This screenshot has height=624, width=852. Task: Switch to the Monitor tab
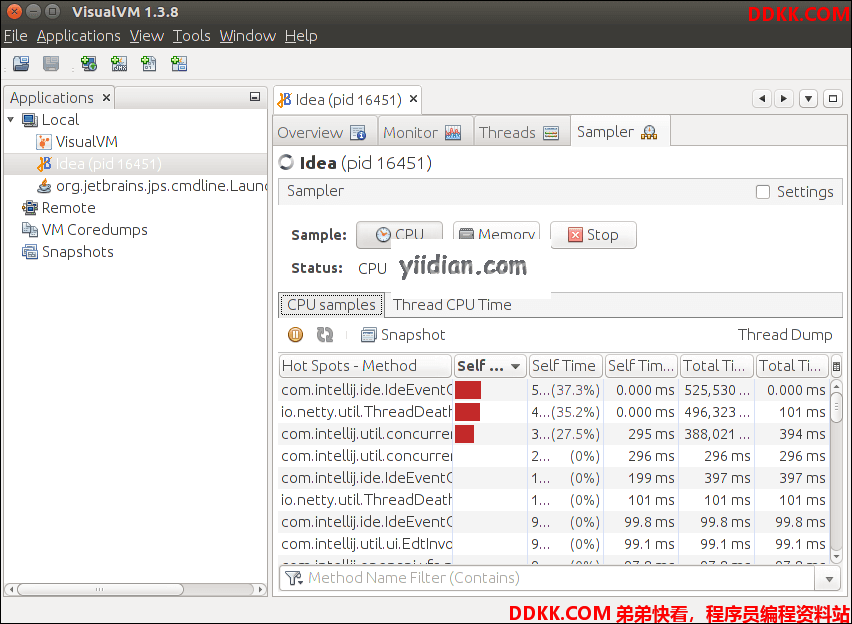tap(426, 133)
